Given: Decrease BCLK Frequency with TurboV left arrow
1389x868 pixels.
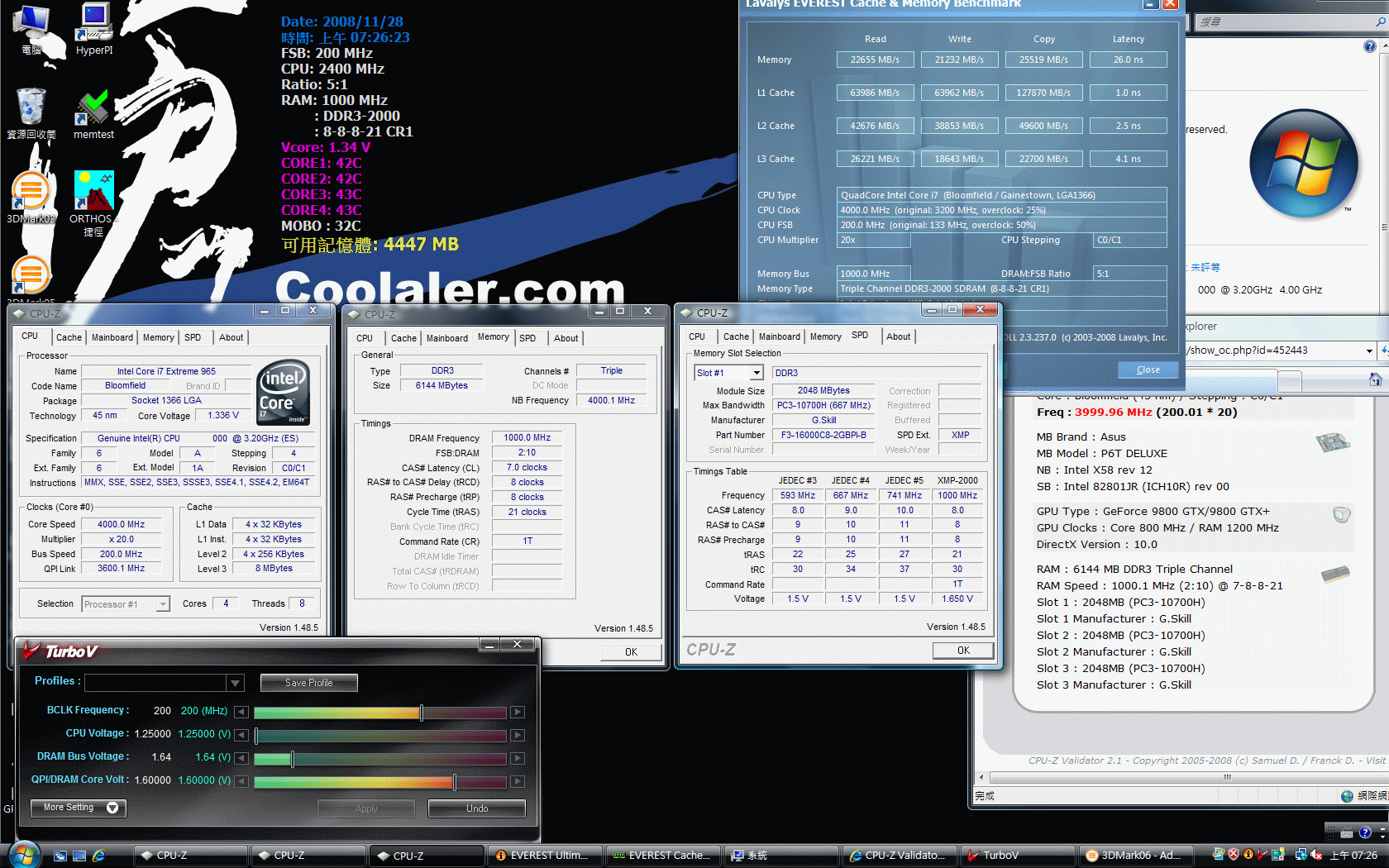Looking at the screenshot, I should point(241,712).
